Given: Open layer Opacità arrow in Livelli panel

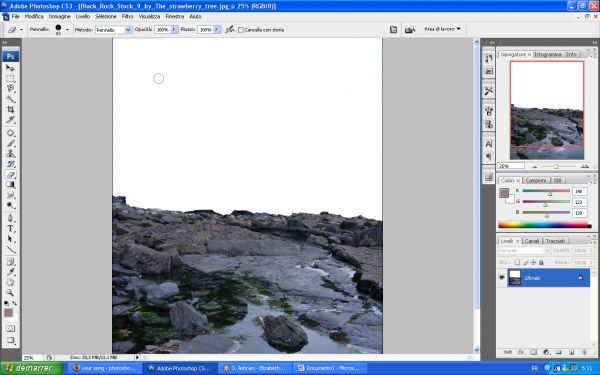Looking at the screenshot, I should (592, 251).
